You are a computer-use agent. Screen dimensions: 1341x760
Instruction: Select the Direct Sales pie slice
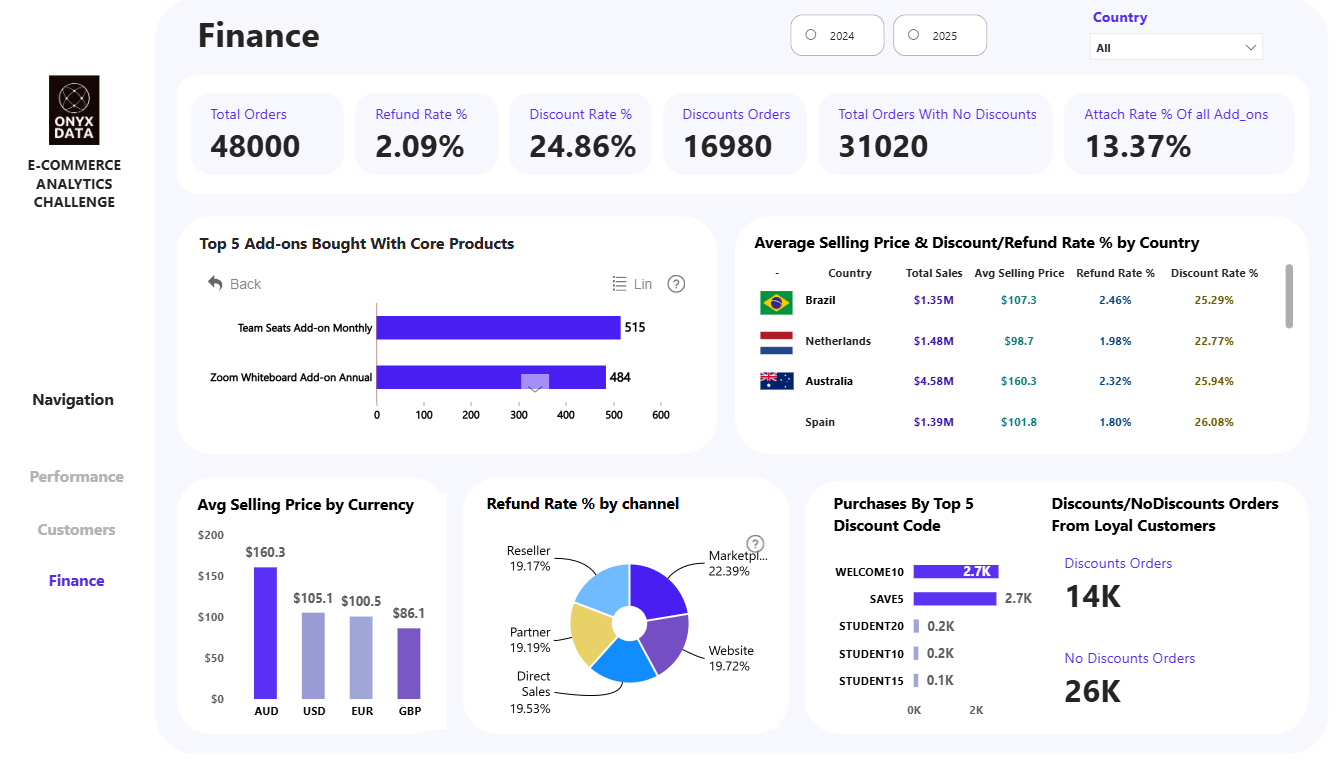tap(625, 663)
